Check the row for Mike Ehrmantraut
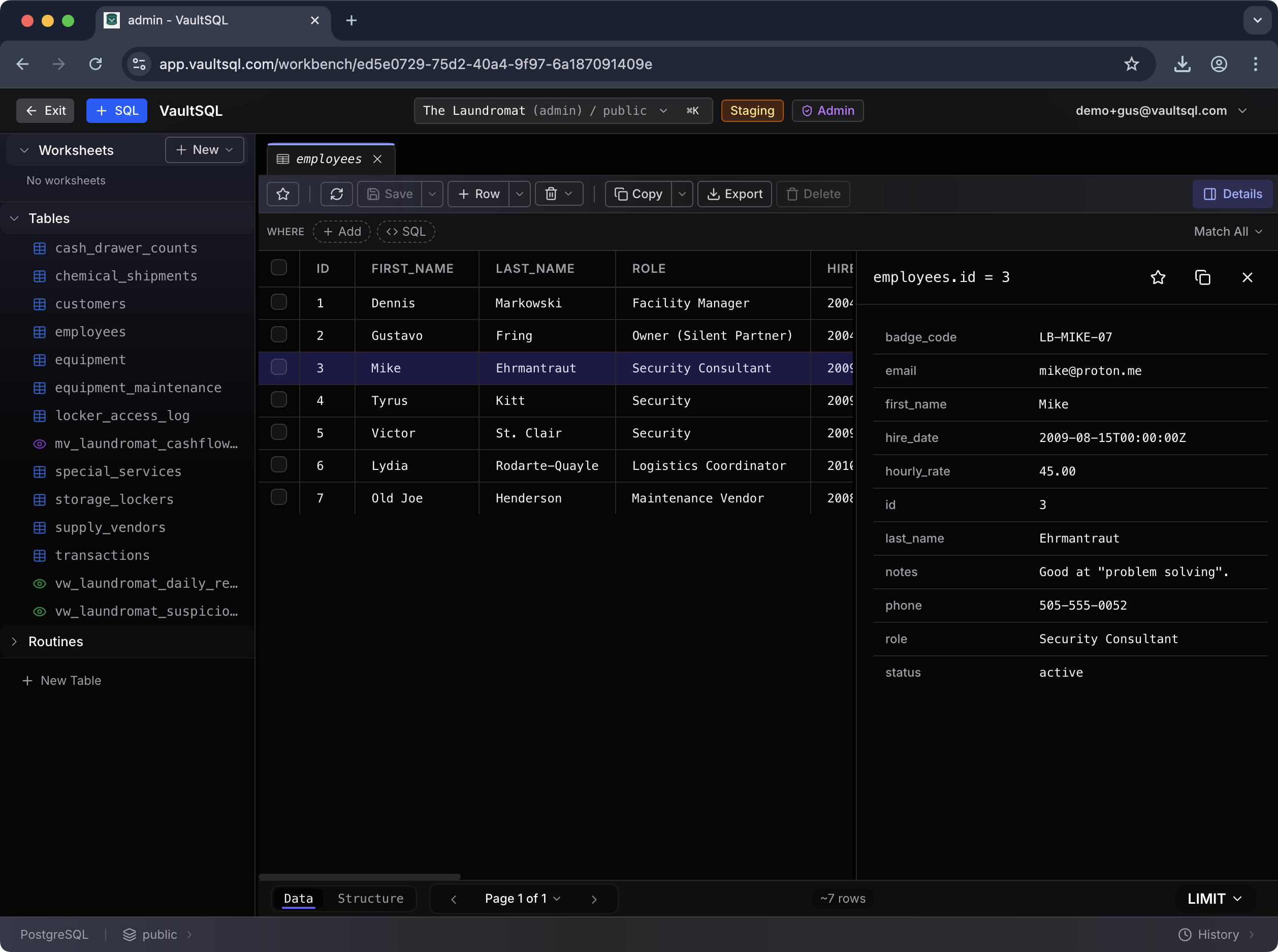Viewport: 1278px width, 952px height. click(x=279, y=368)
